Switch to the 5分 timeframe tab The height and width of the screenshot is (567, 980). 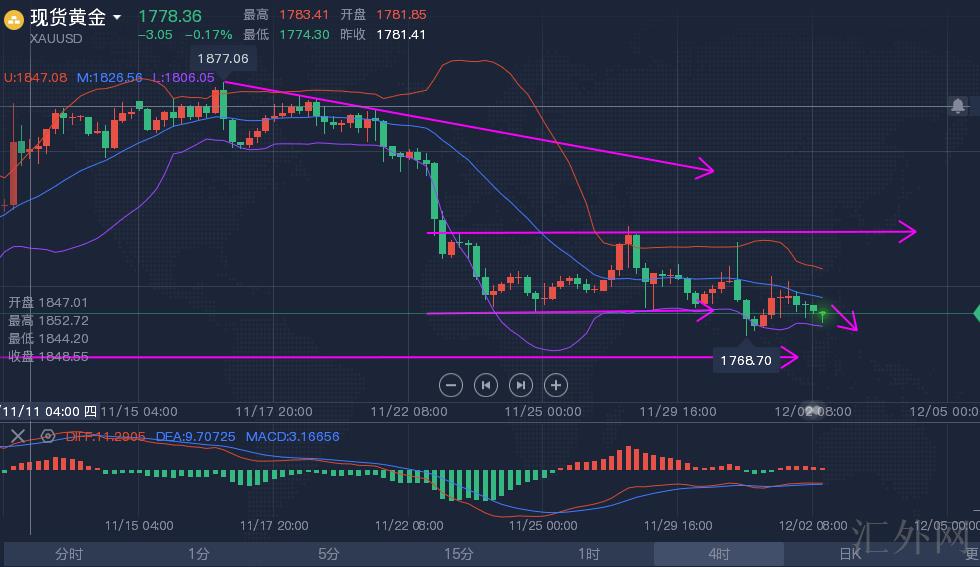pos(329,554)
